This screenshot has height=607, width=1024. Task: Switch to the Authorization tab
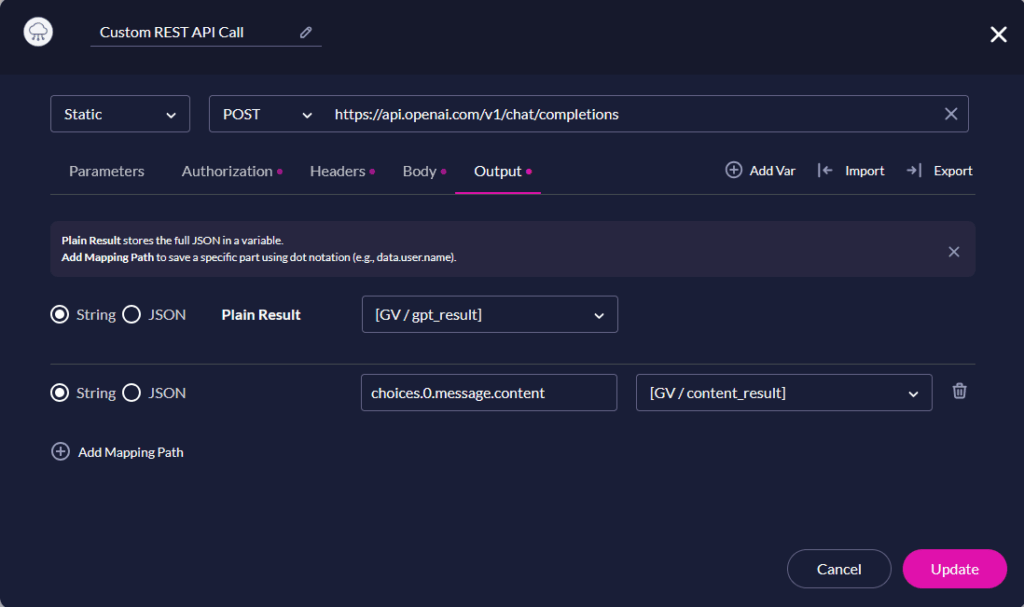coord(225,171)
